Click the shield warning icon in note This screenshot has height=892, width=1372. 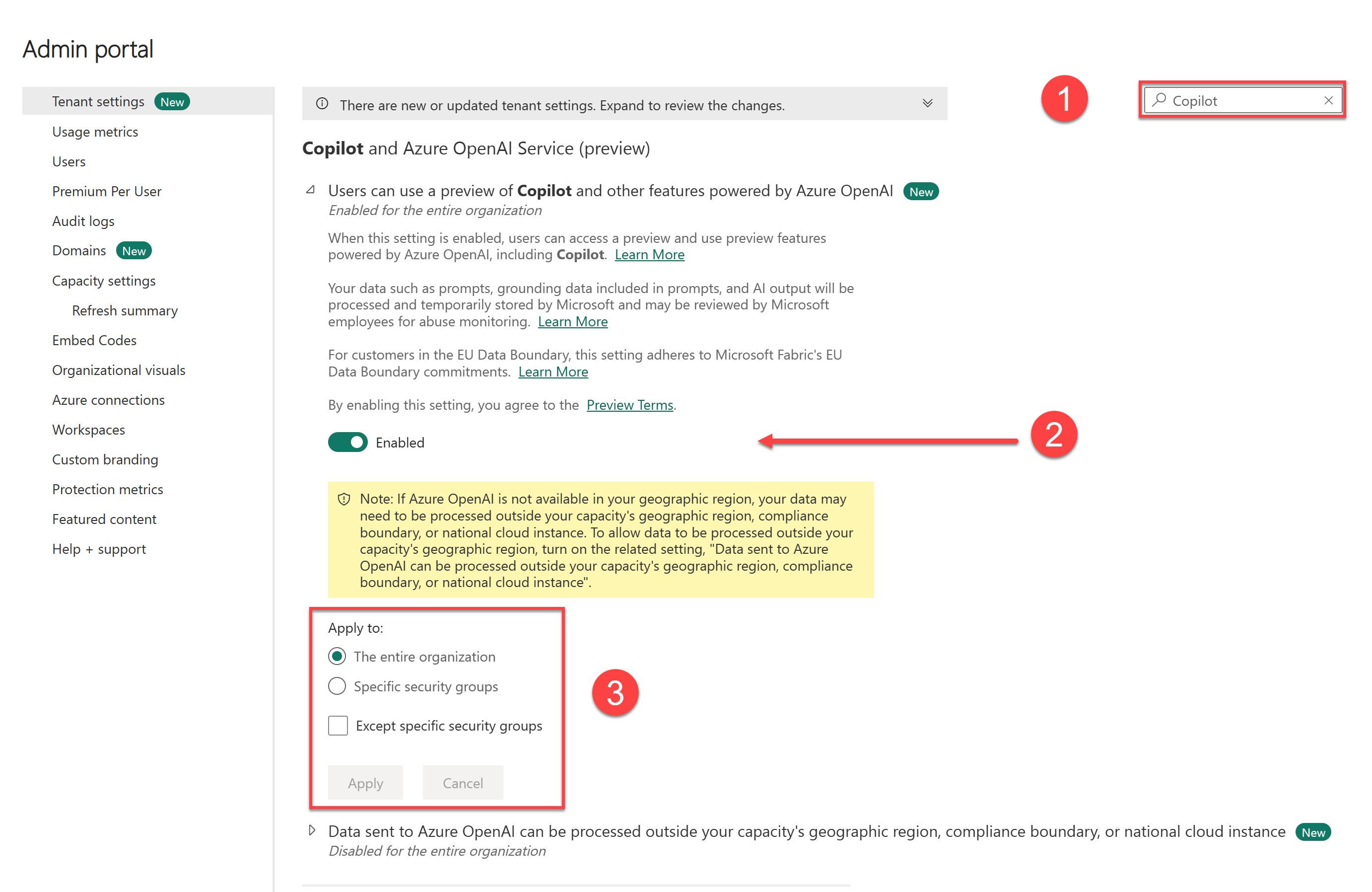pyautogui.click(x=347, y=497)
